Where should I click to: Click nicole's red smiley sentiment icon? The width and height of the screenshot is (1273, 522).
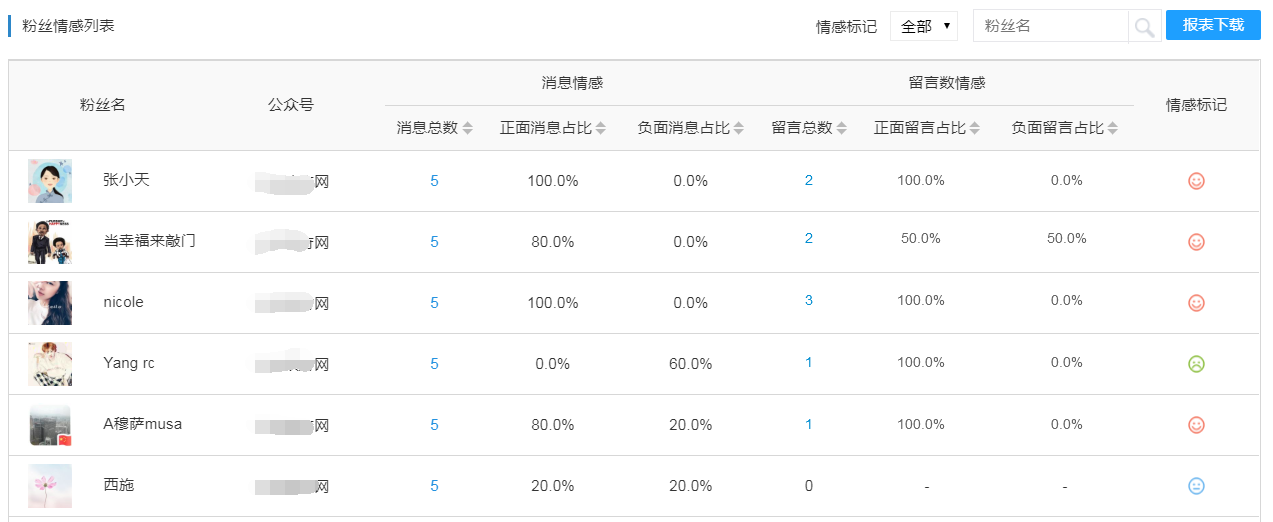(x=1196, y=303)
